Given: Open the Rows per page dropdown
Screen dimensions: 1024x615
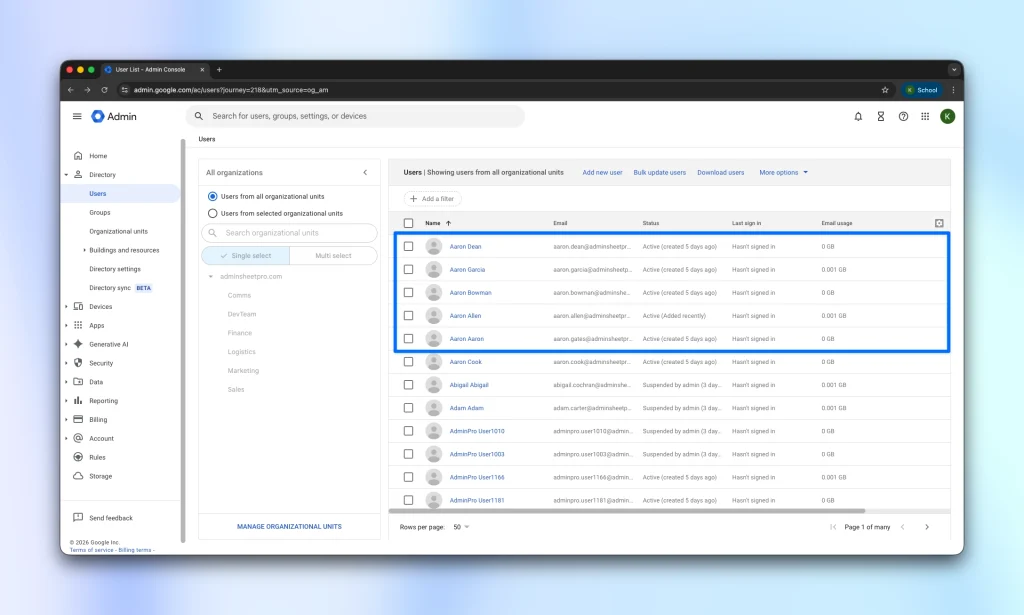Looking at the screenshot, I should pos(461,527).
